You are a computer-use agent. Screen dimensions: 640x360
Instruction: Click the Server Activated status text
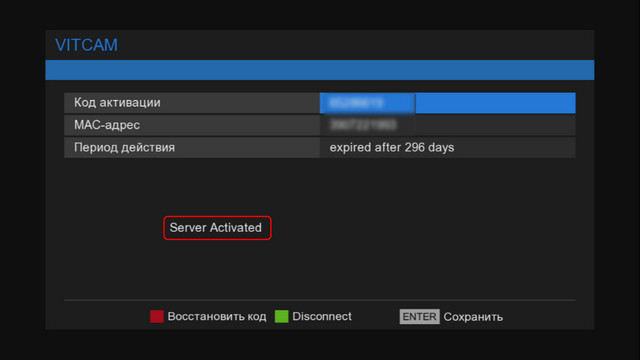[x=216, y=228]
